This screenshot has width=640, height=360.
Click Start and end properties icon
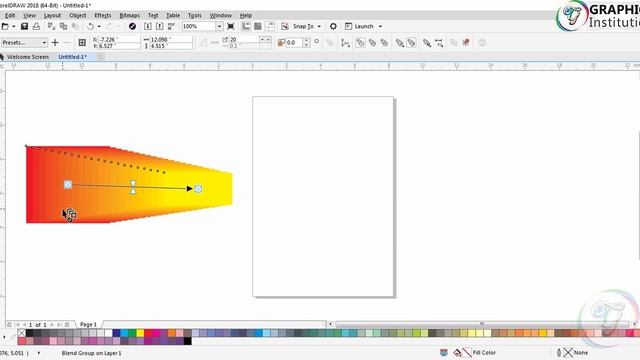pos(439,42)
